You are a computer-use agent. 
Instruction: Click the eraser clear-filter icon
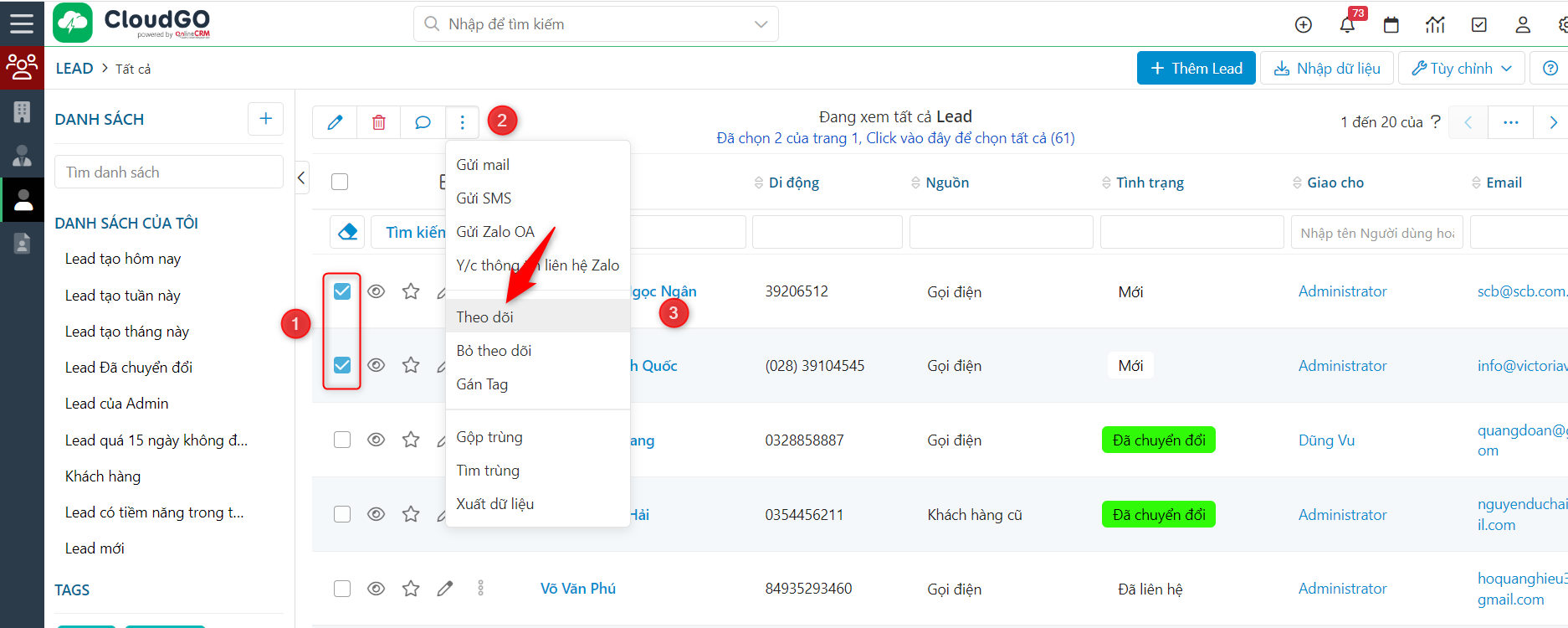(347, 232)
